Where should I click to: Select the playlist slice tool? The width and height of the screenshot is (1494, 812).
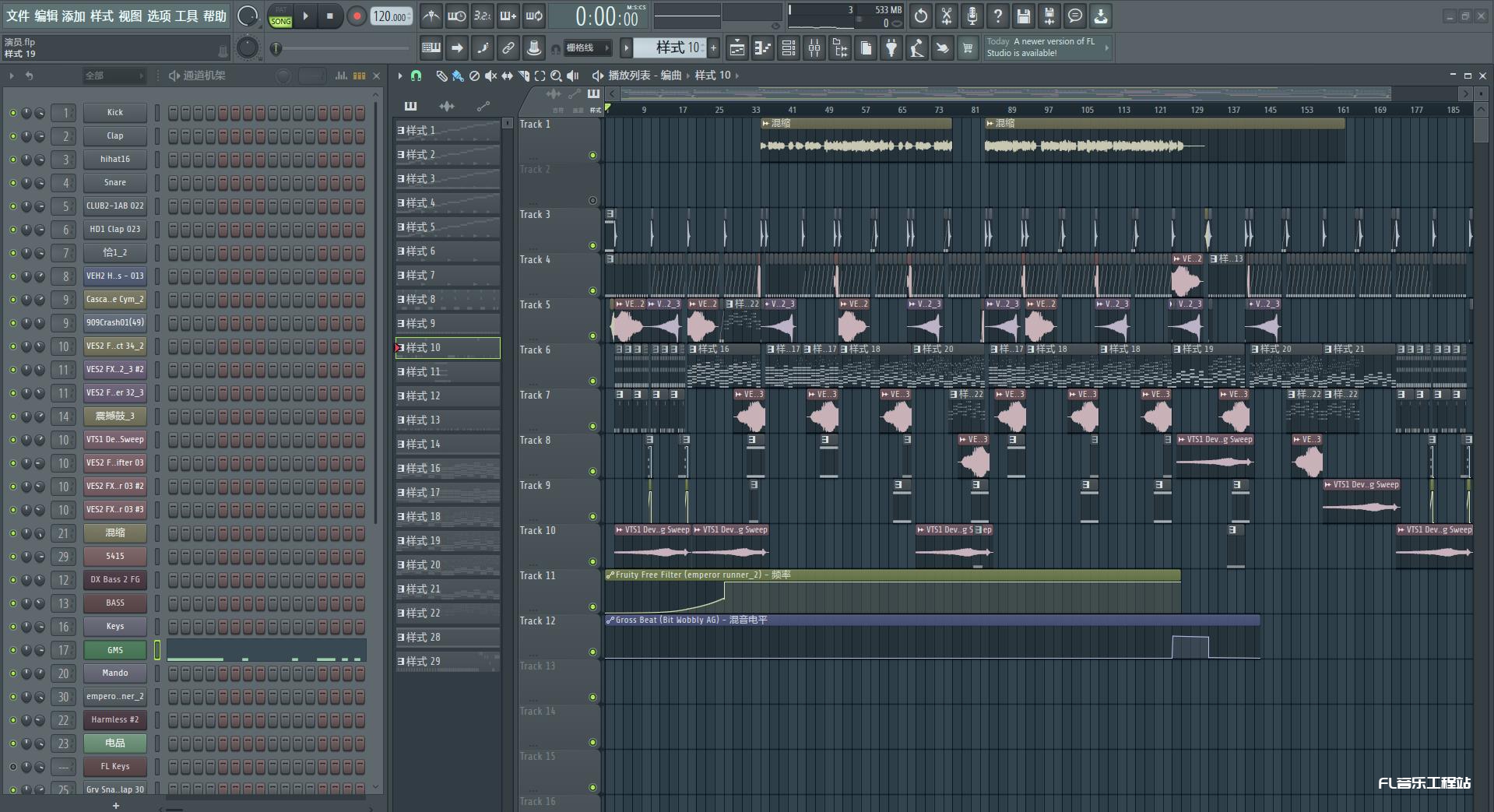click(x=524, y=76)
